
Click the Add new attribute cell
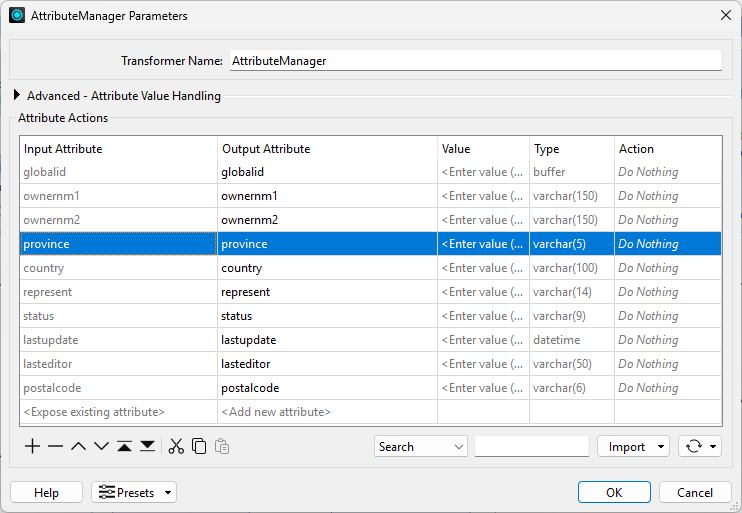(x=326, y=412)
